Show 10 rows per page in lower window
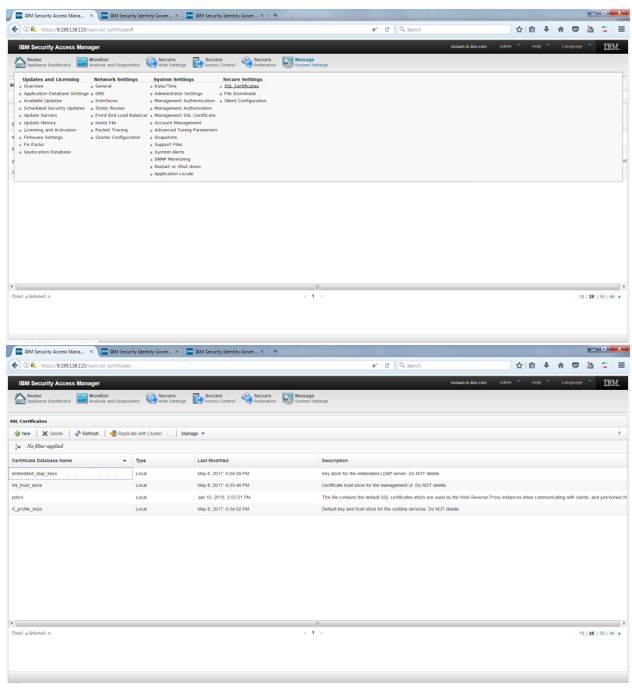This screenshot has width=632, height=688. [582, 634]
